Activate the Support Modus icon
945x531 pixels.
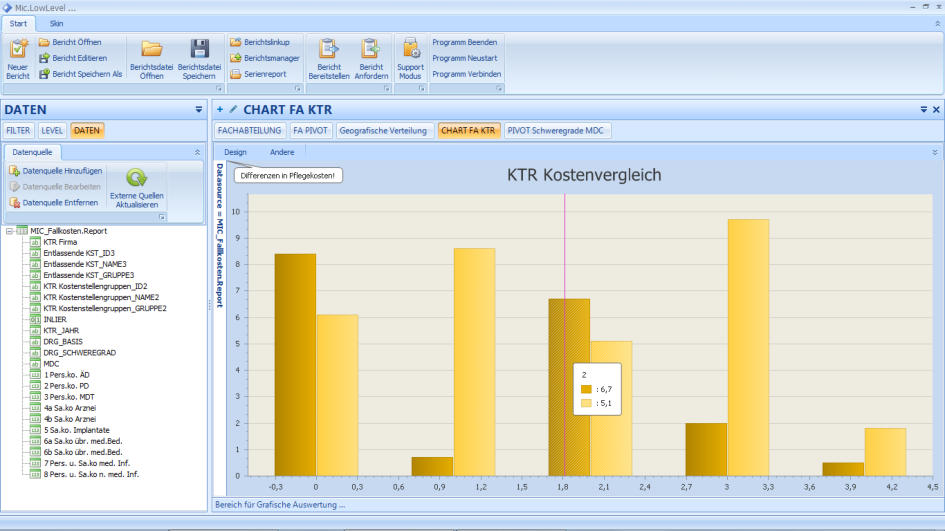410,49
